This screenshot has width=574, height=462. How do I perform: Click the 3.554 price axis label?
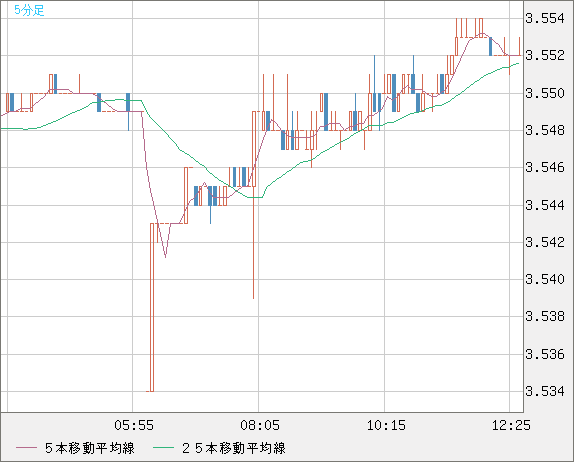pyautogui.click(x=545, y=18)
